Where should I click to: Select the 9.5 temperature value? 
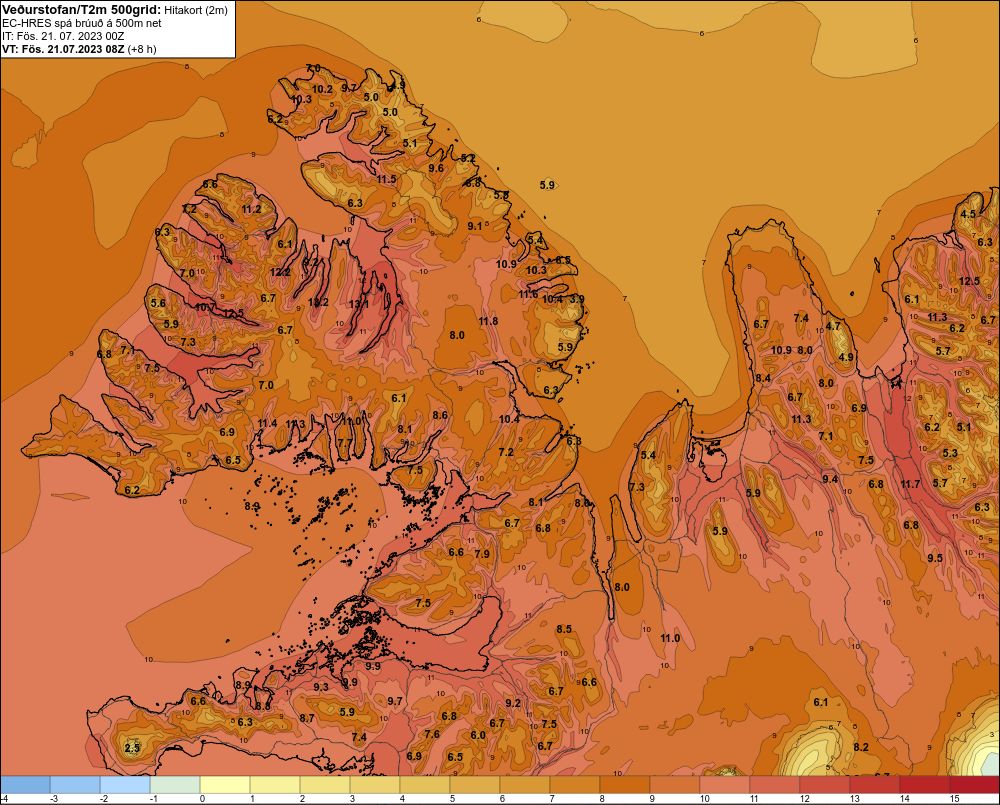click(935, 558)
